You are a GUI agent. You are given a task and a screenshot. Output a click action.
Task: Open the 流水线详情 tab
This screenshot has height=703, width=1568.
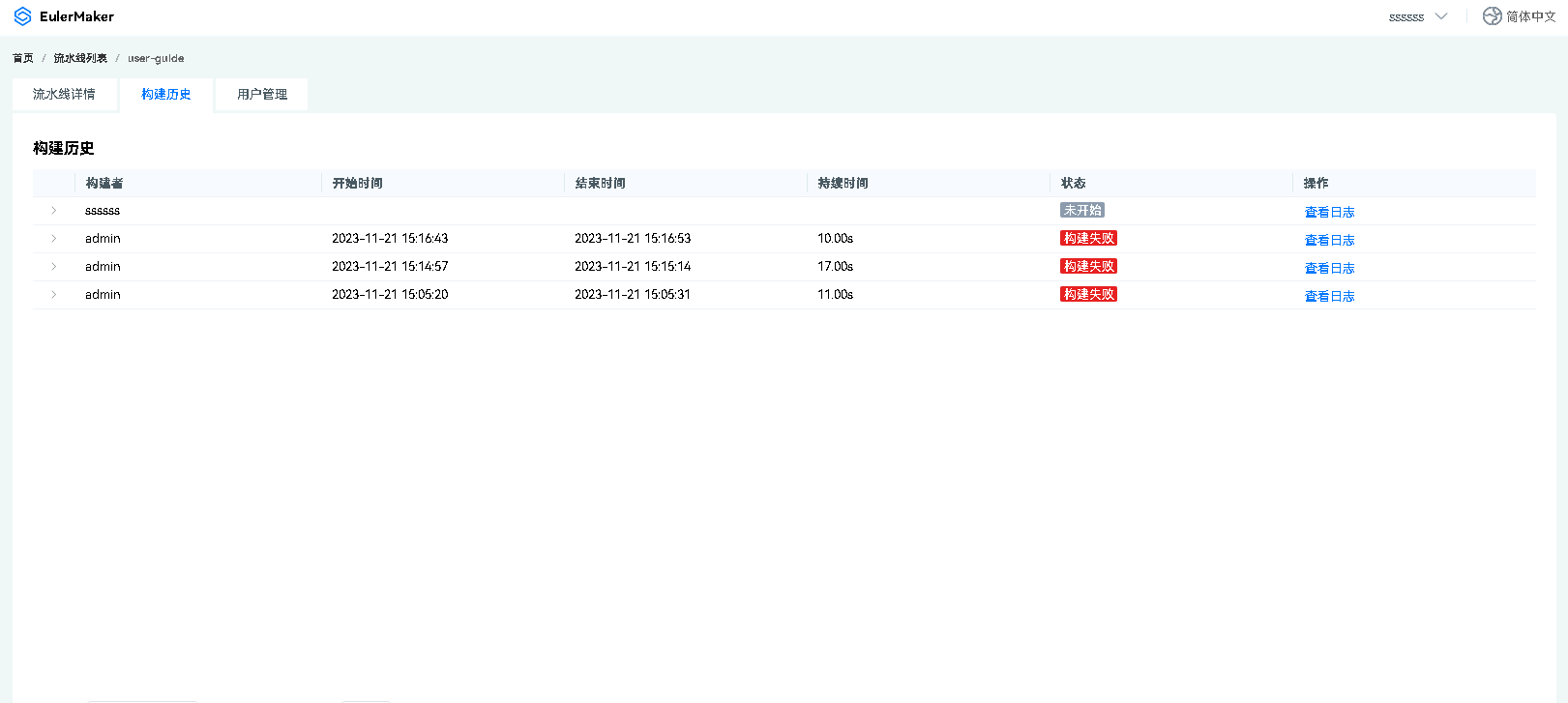point(64,95)
